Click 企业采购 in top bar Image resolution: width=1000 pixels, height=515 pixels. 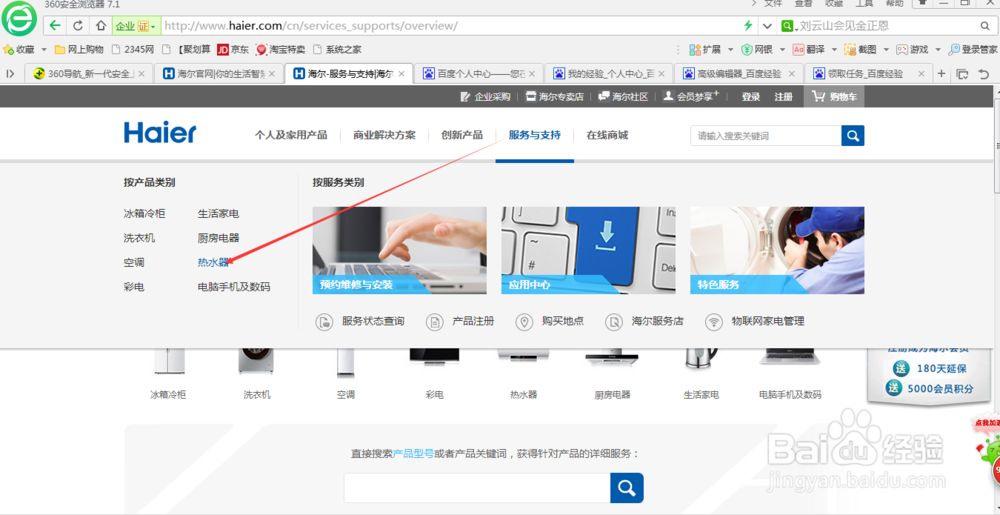tap(486, 97)
